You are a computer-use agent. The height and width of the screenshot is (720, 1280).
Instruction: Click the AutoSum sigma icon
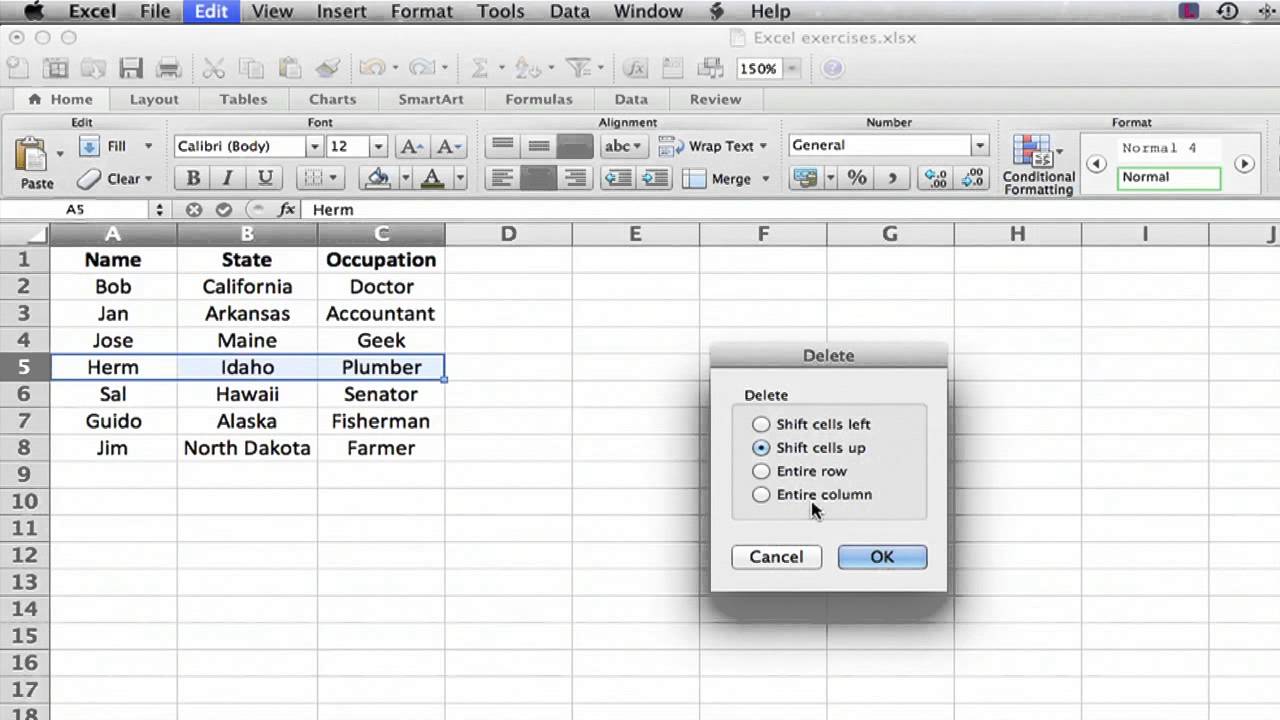(479, 68)
